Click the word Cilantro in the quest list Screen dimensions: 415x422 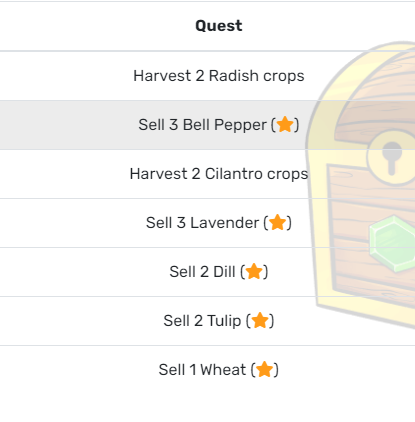[x=234, y=174]
